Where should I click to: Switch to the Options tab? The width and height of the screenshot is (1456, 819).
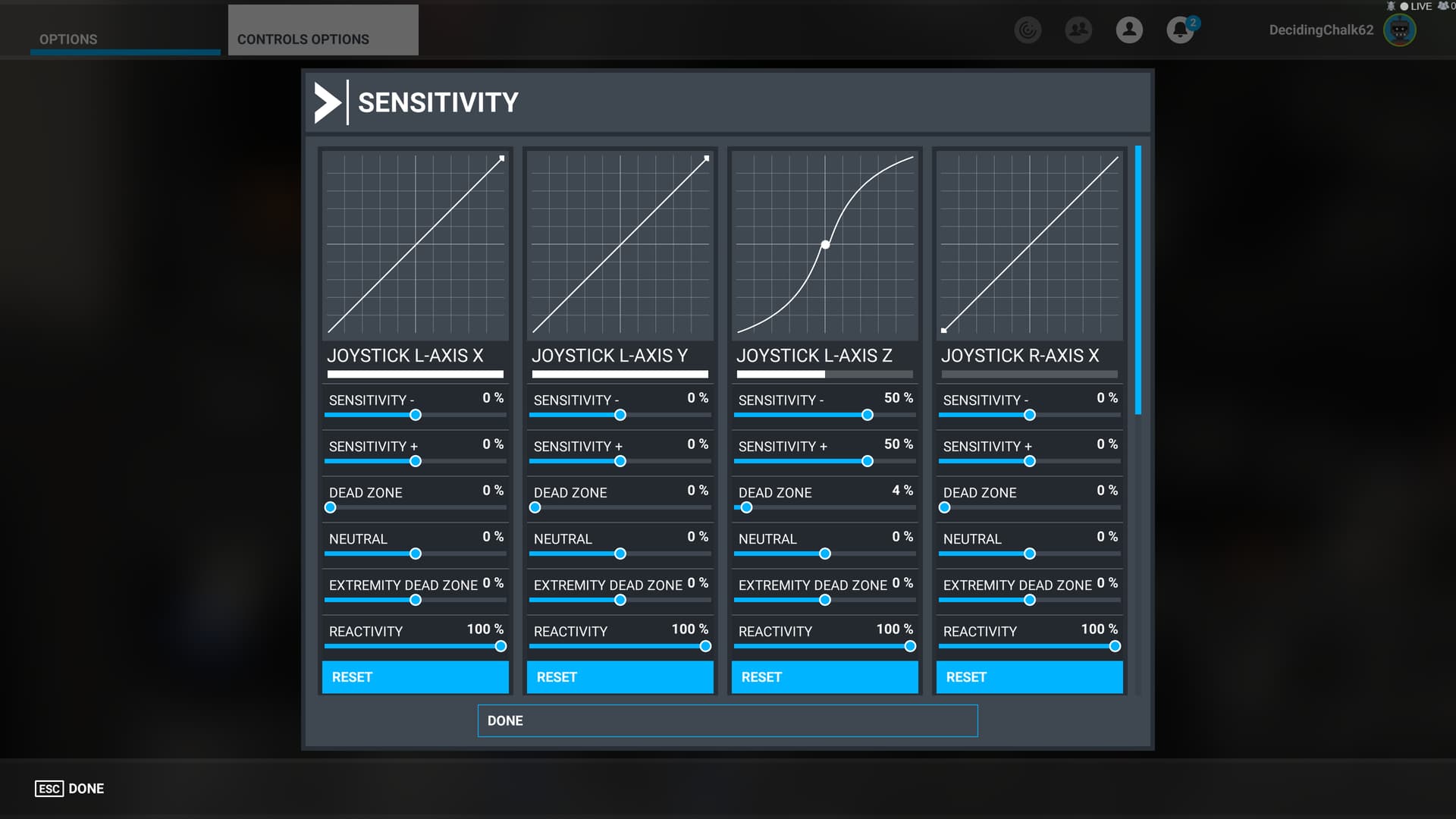pos(68,39)
